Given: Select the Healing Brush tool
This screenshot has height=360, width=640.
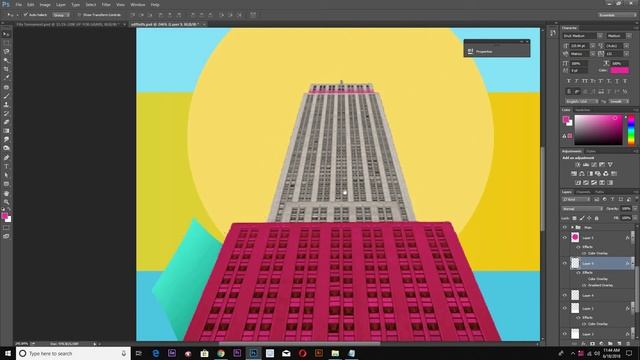Looking at the screenshot, I should (x=6, y=87).
